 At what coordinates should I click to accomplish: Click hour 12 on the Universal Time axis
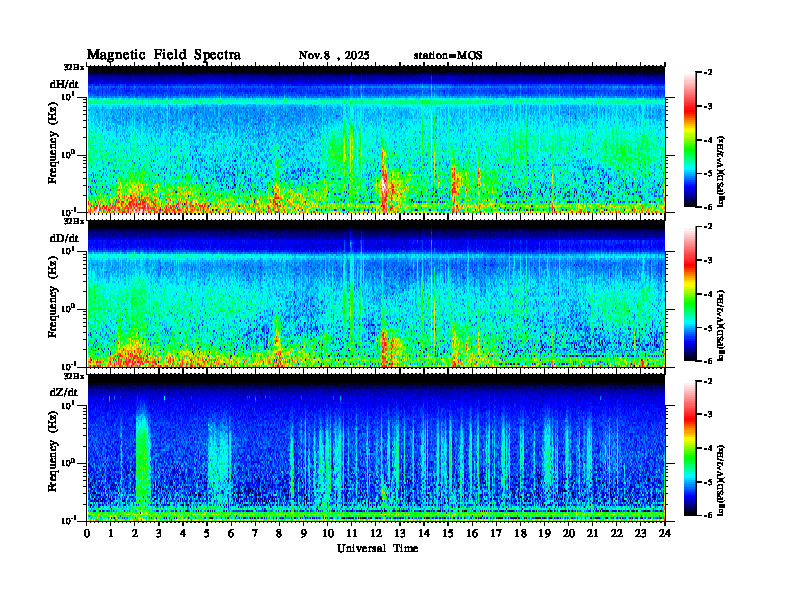click(376, 534)
